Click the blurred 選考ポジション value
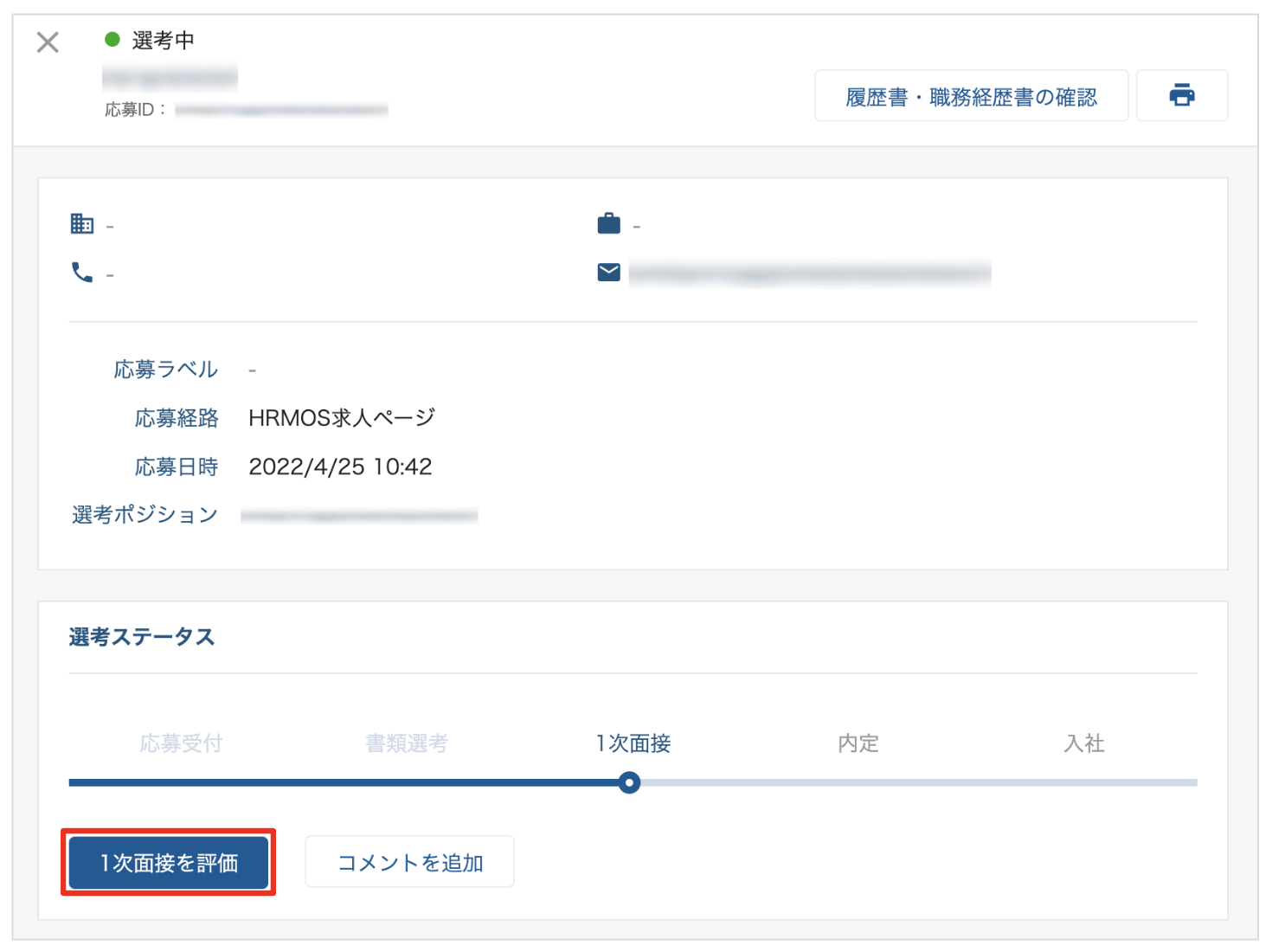 (x=359, y=516)
